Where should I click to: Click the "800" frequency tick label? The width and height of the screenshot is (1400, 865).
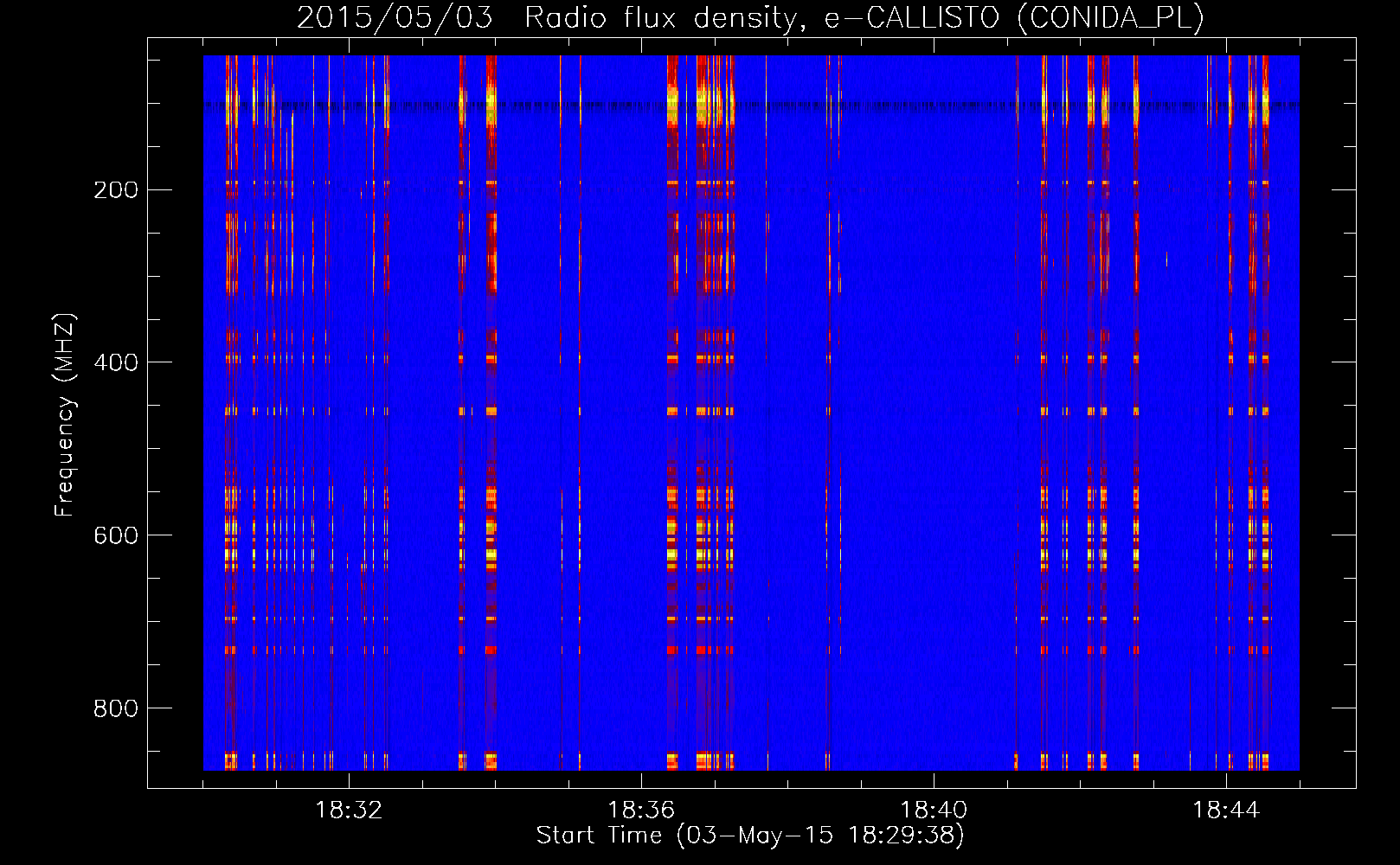click(x=116, y=708)
